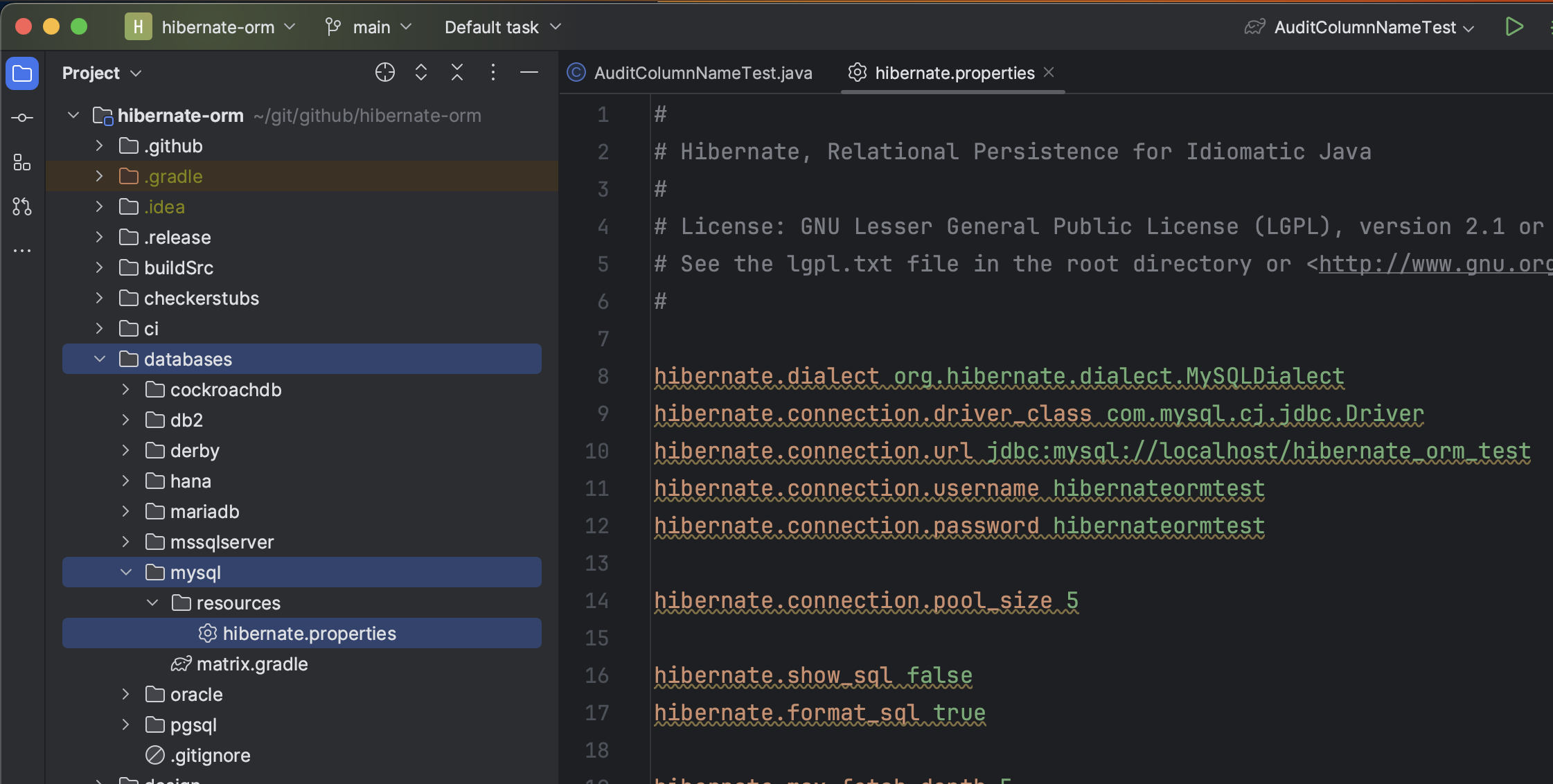The width and height of the screenshot is (1553, 784).
Task: Open the main branch dropdown
Action: [x=370, y=27]
